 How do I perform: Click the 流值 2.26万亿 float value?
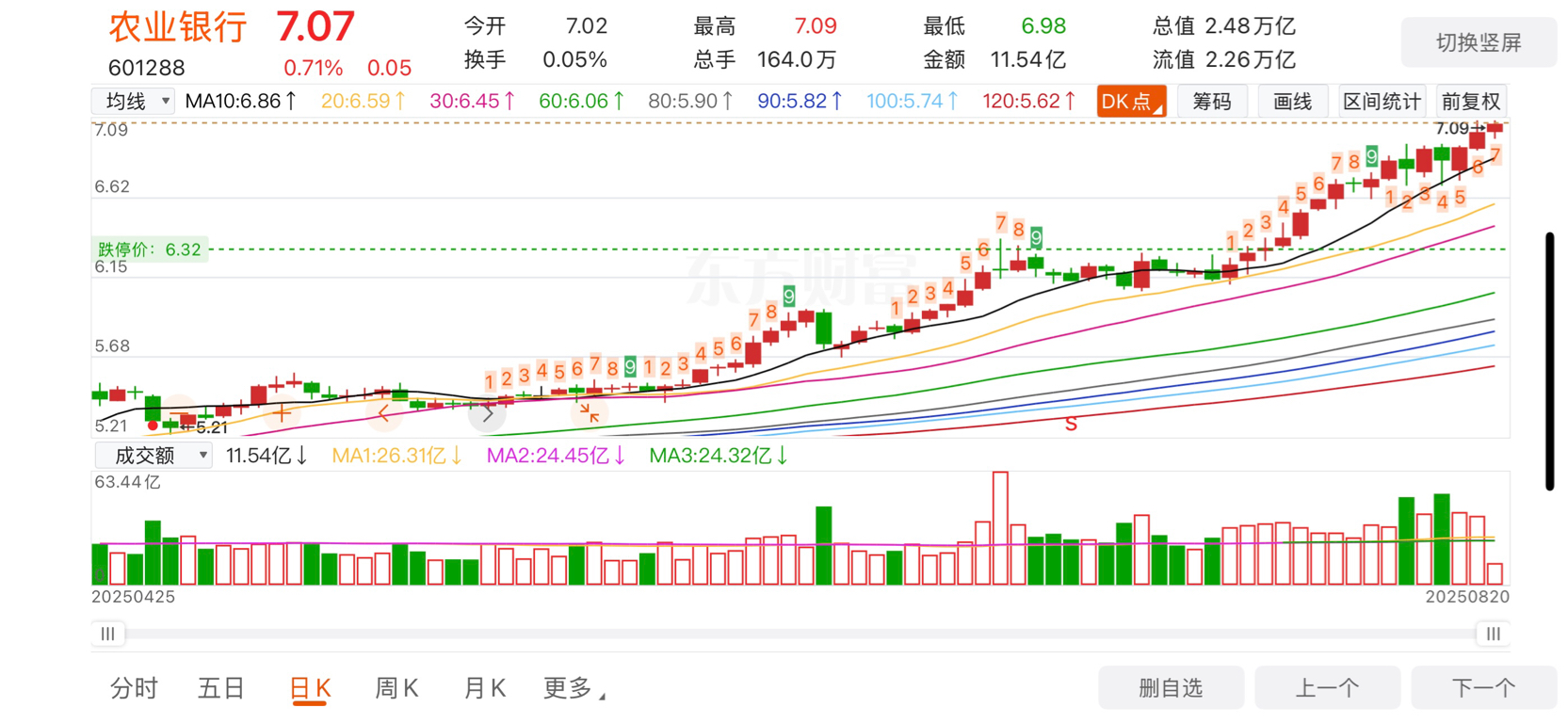pos(1224,60)
